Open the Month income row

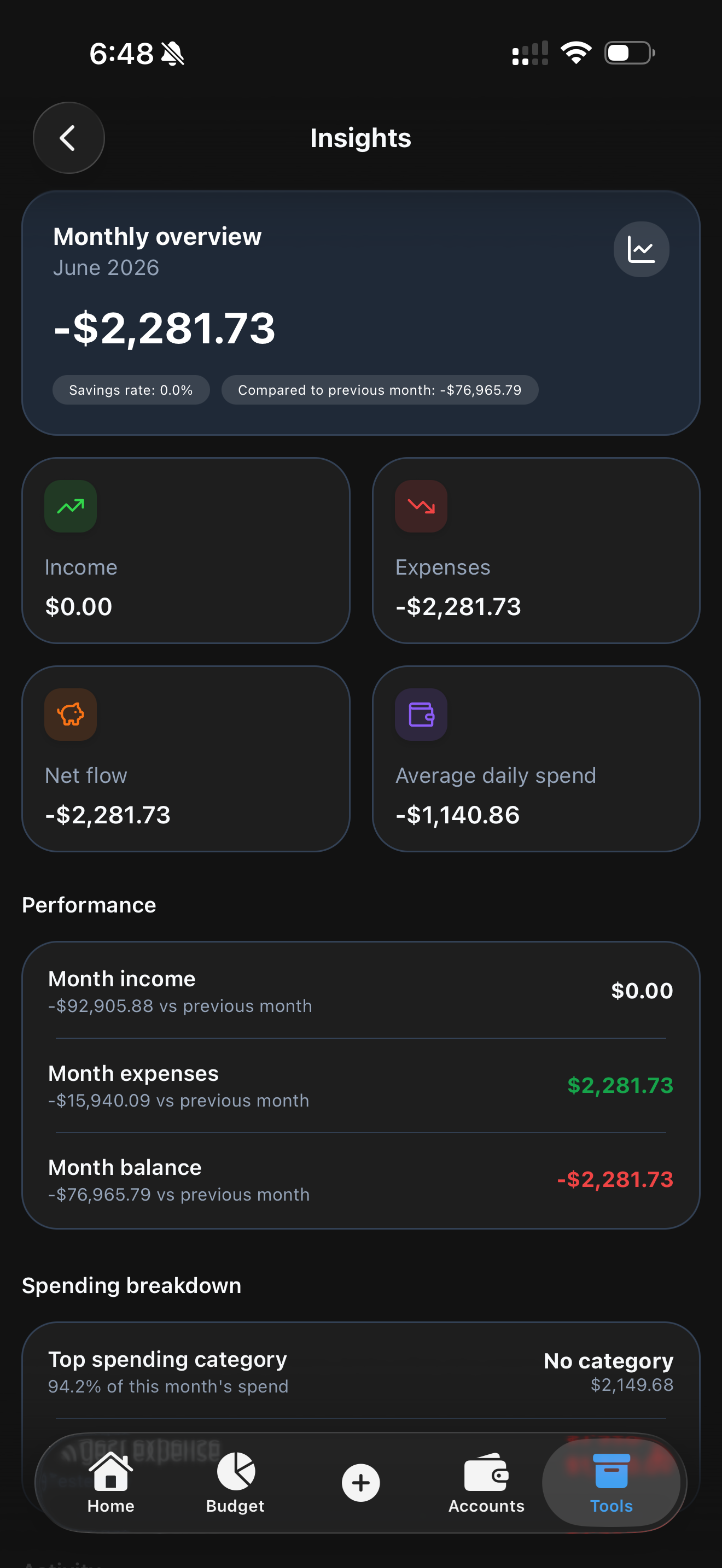tap(361, 991)
